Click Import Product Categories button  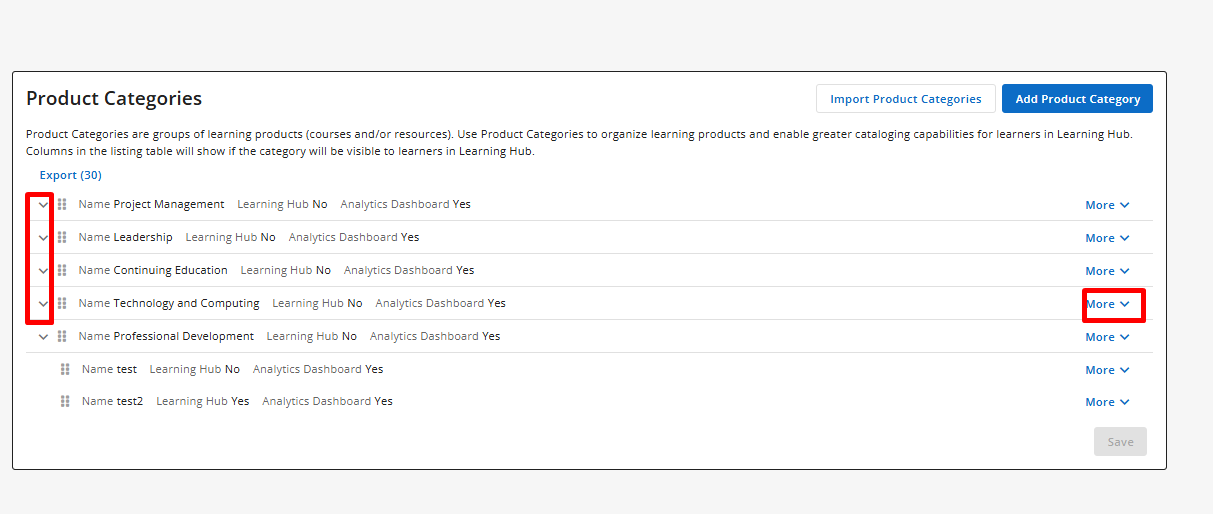click(905, 99)
